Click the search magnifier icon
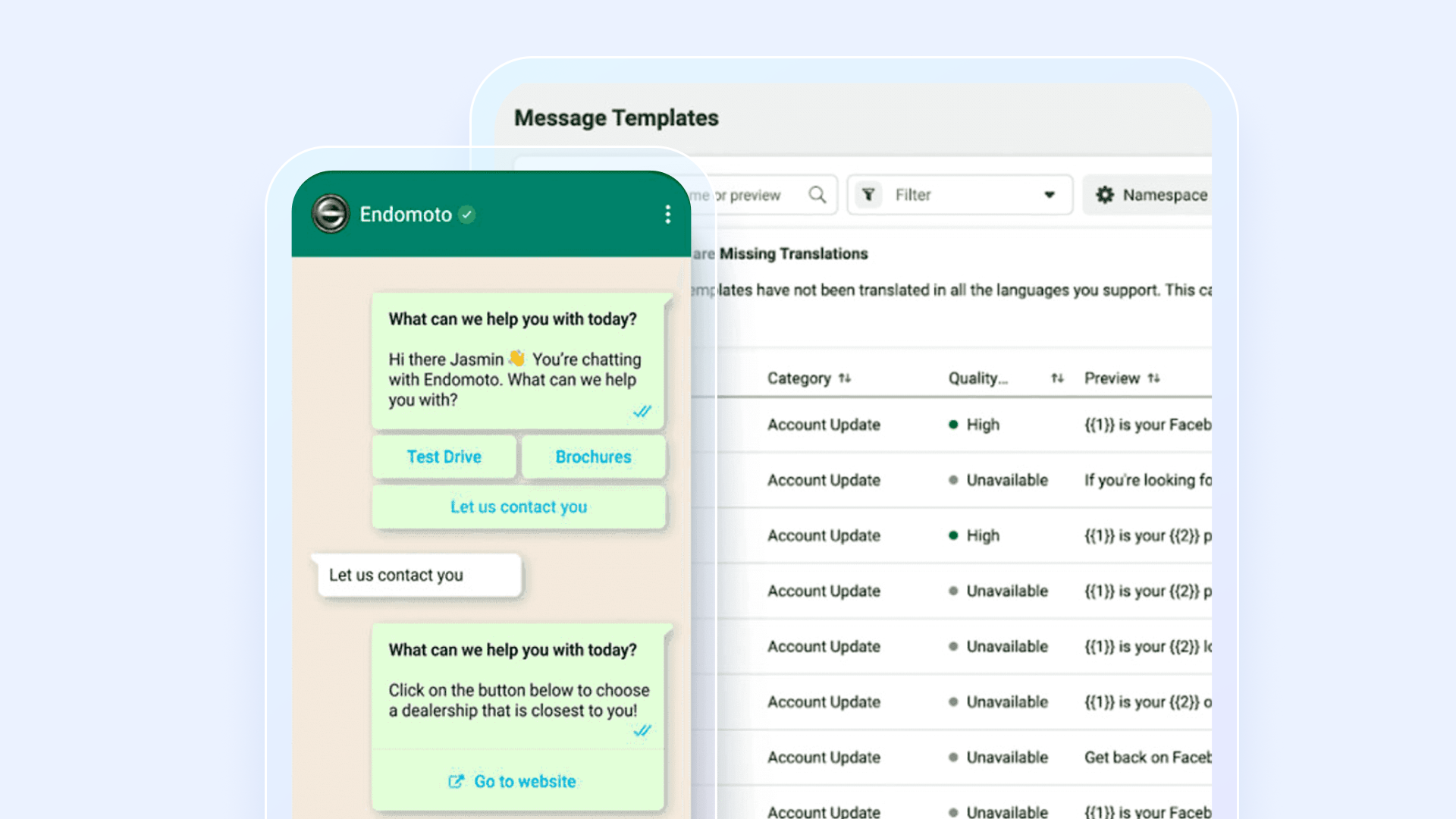Image resolution: width=1456 pixels, height=819 pixels. pos(817,195)
